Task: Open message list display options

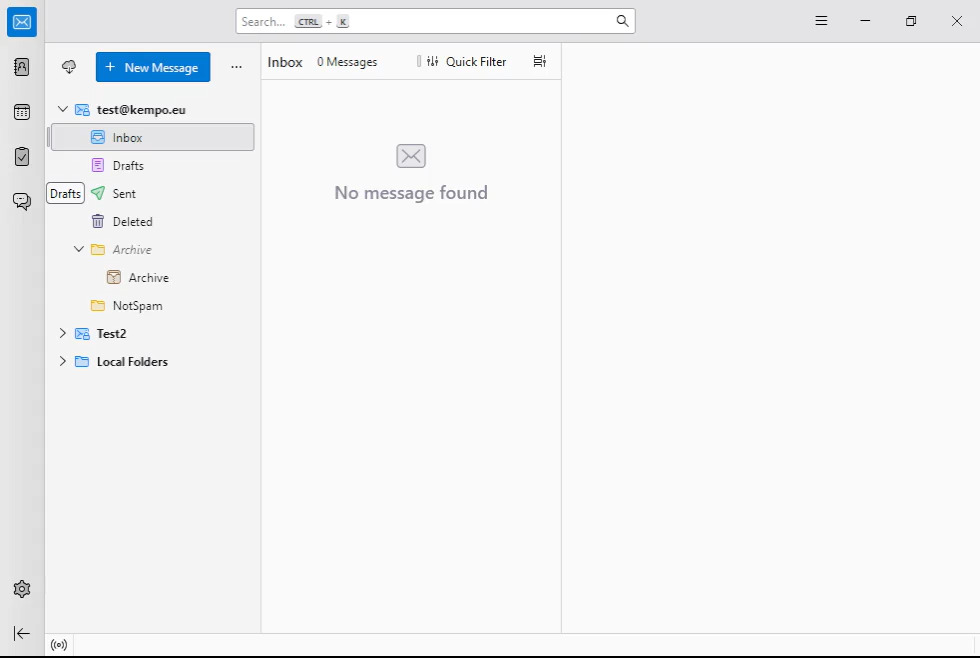Action: pos(540,62)
